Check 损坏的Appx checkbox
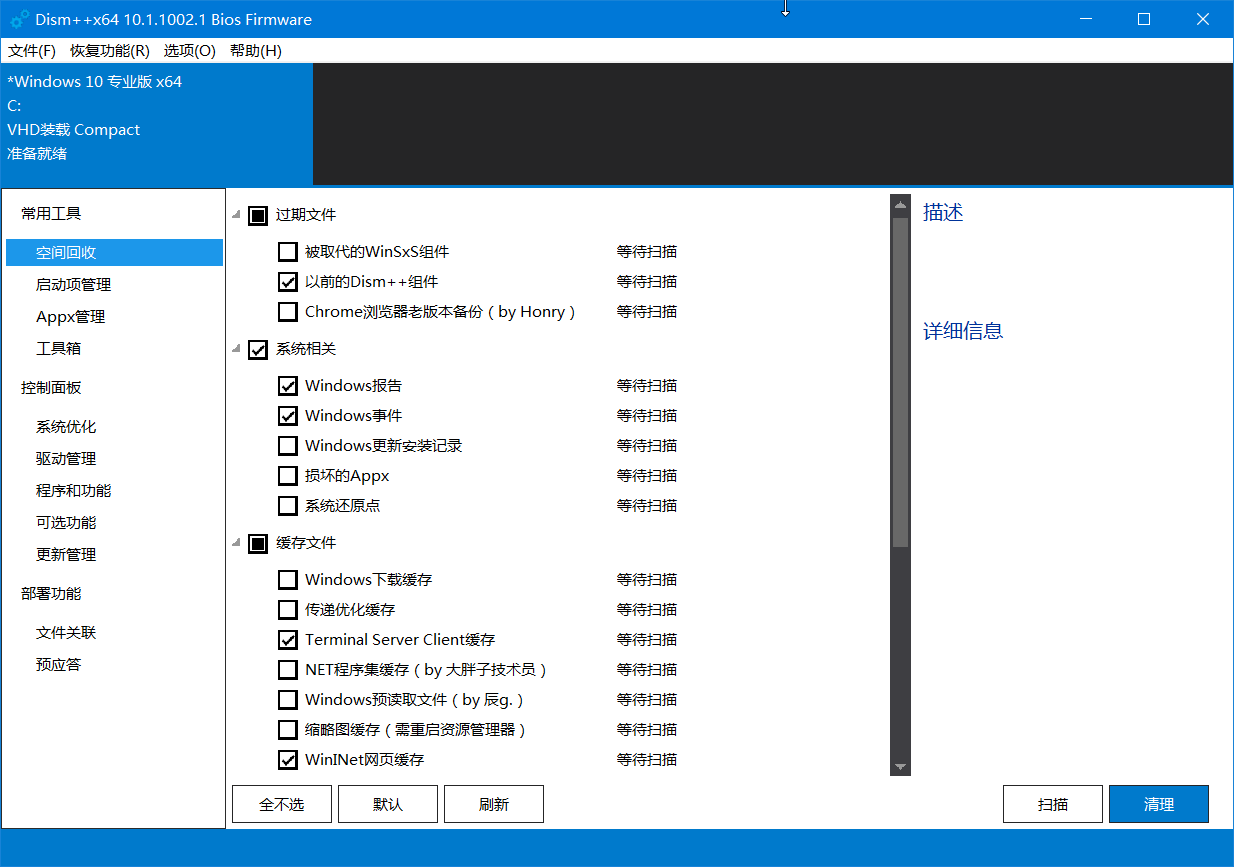The width and height of the screenshot is (1234, 867). click(288, 476)
